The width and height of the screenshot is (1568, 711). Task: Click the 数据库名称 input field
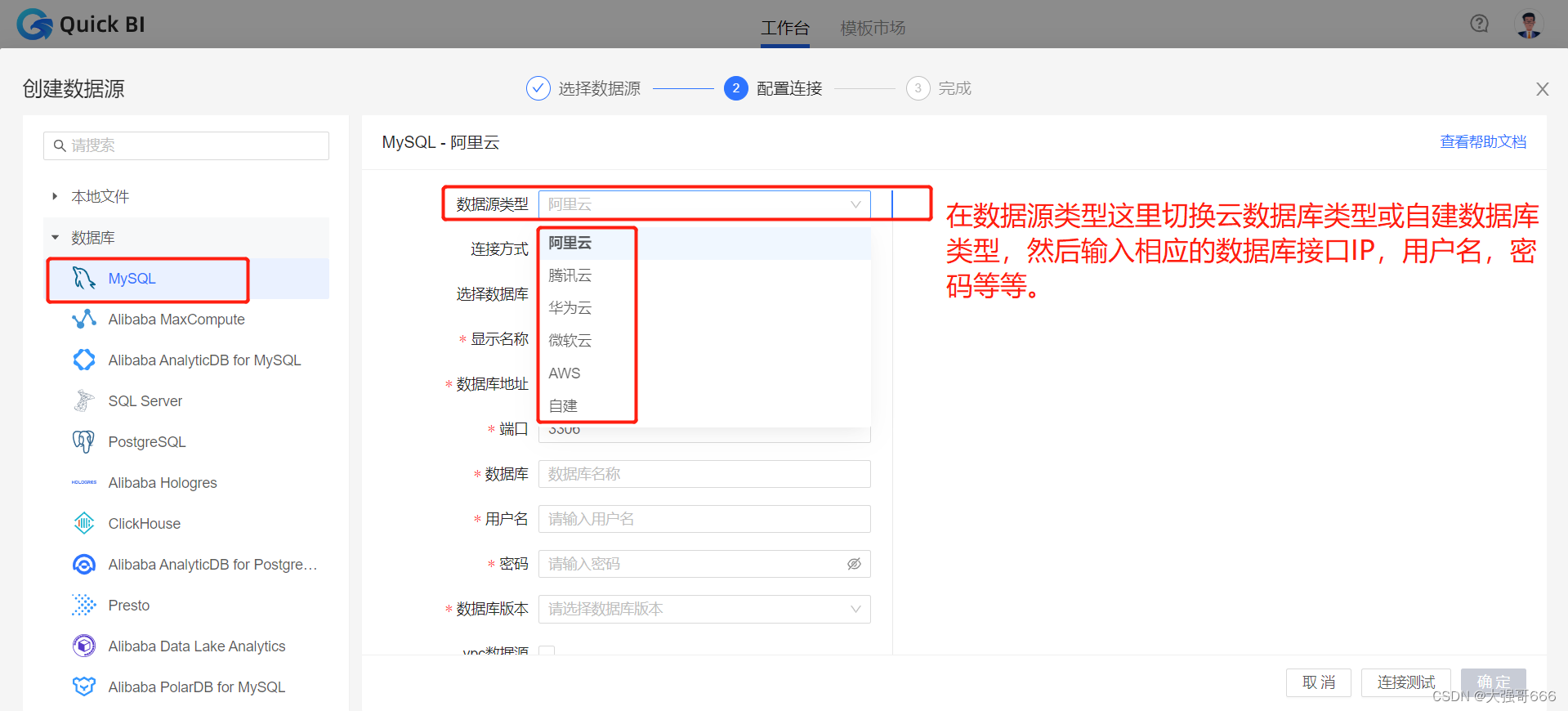[x=704, y=474]
